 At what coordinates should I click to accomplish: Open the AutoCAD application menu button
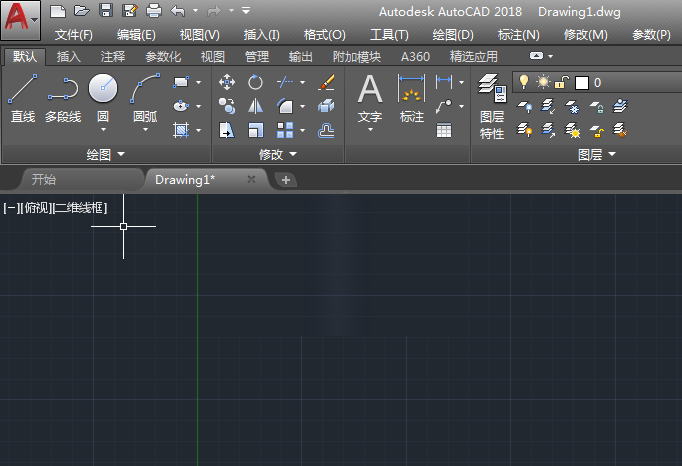tap(20, 18)
